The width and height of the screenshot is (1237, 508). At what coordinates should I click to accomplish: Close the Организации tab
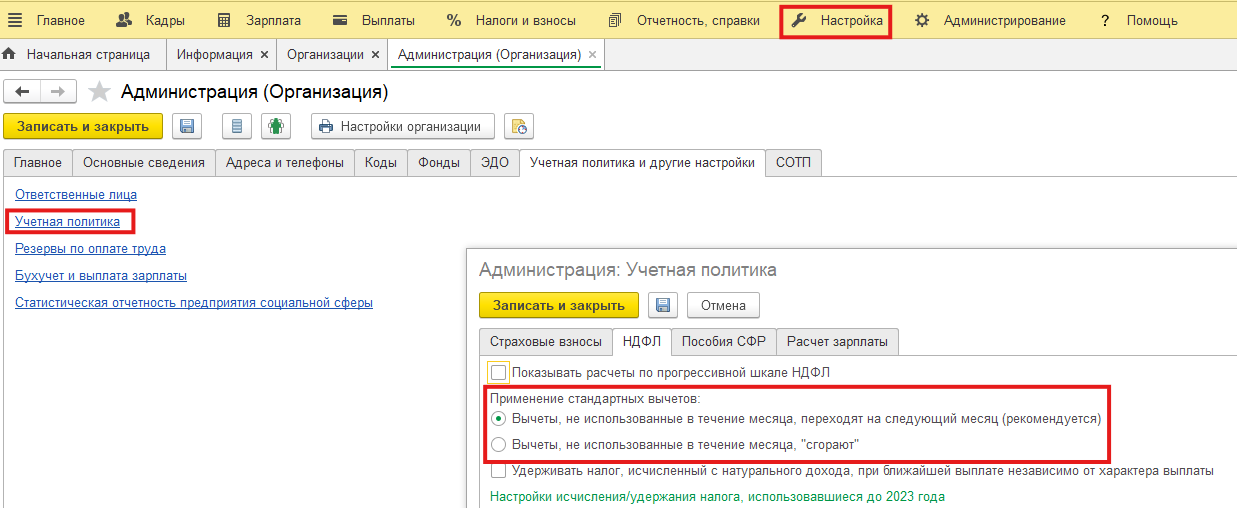(x=375, y=55)
